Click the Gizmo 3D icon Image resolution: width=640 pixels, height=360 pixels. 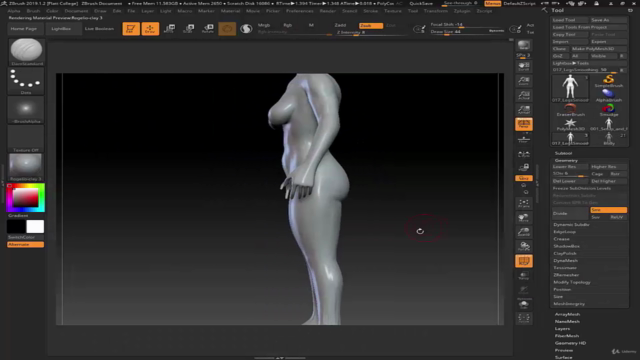tap(227, 29)
